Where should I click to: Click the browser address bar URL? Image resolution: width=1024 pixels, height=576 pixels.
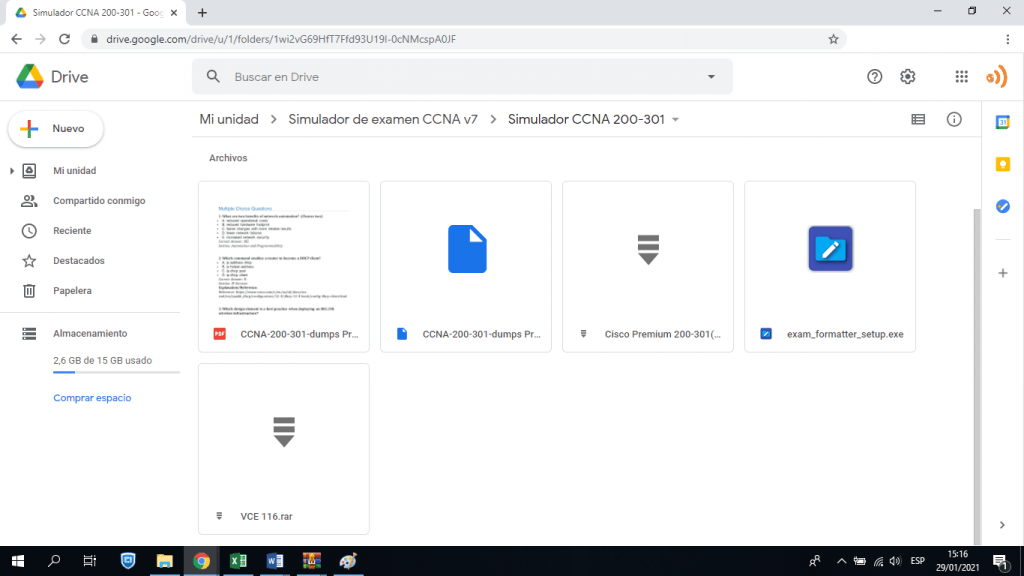pos(281,39)
